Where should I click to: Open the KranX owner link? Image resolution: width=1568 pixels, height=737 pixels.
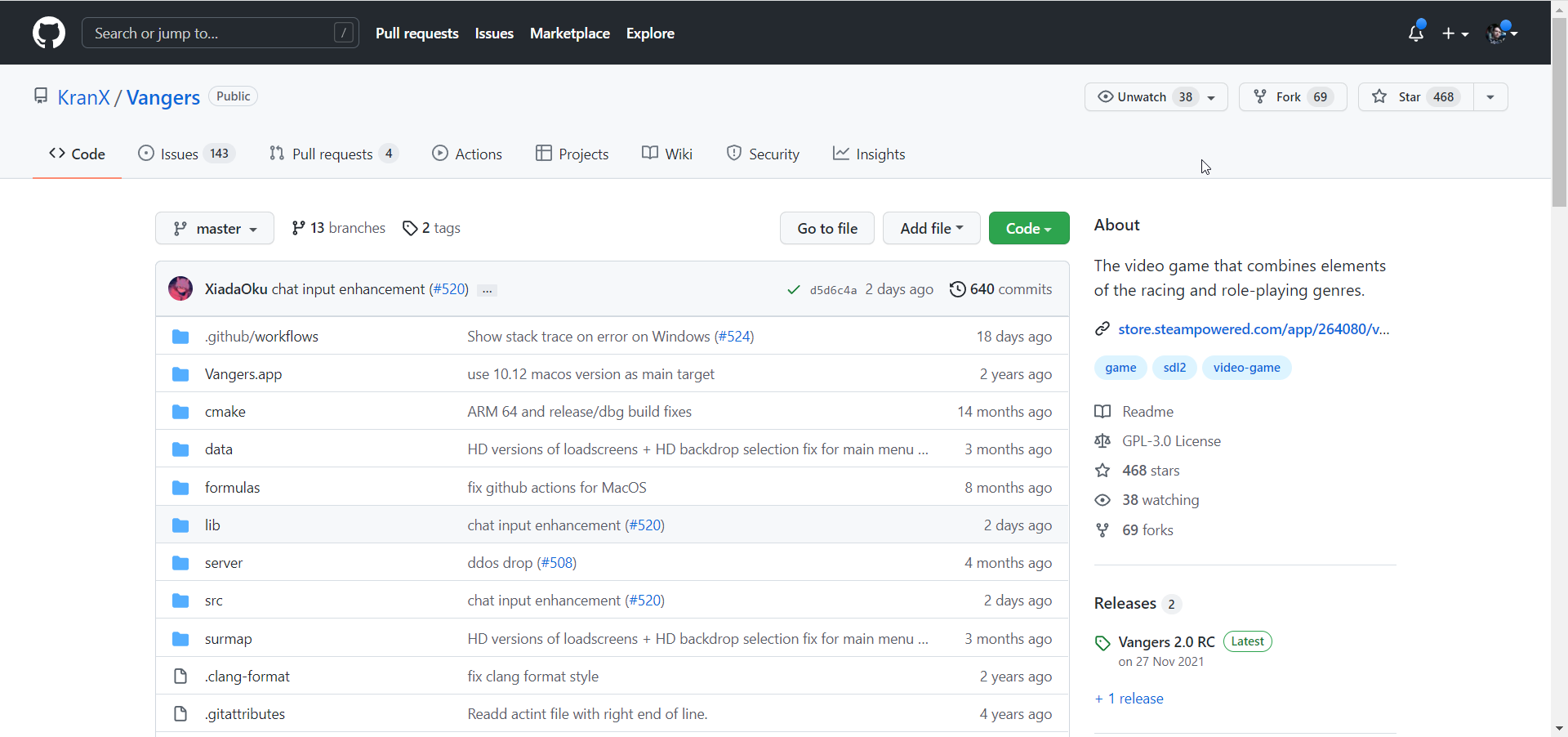tap(83, 97)
